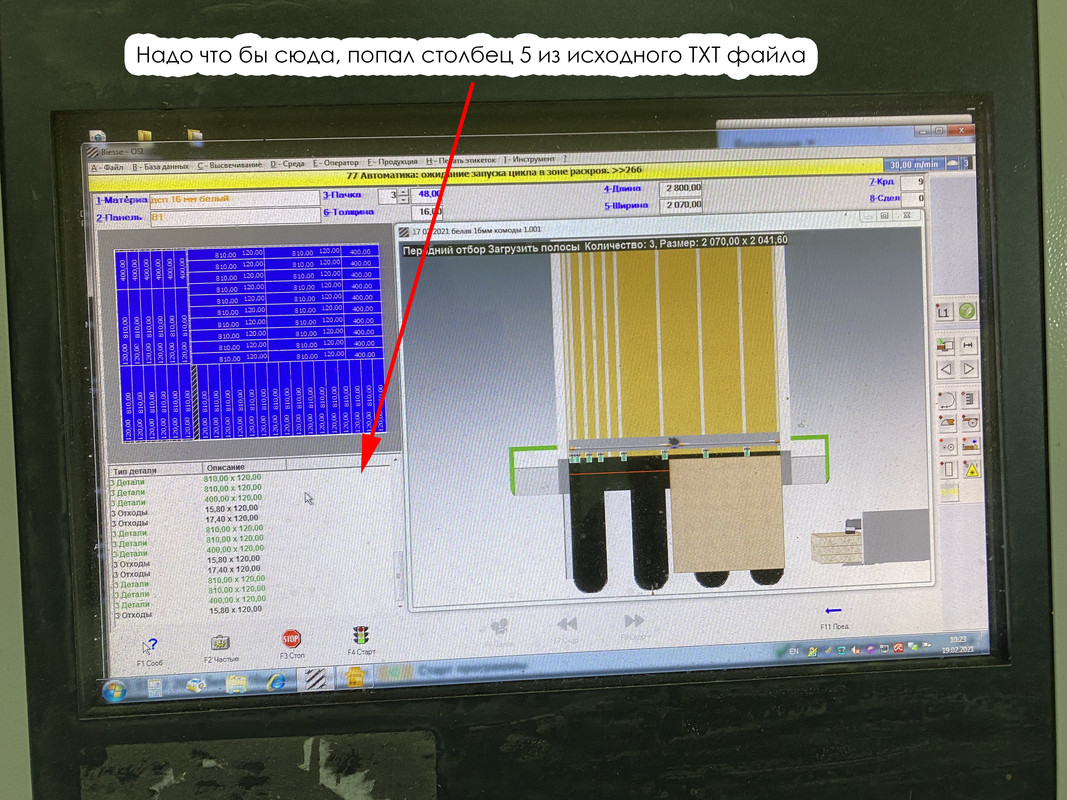Open the B - База данных menu
Screen dimensions: 1067x800
(x=161, y=165)
